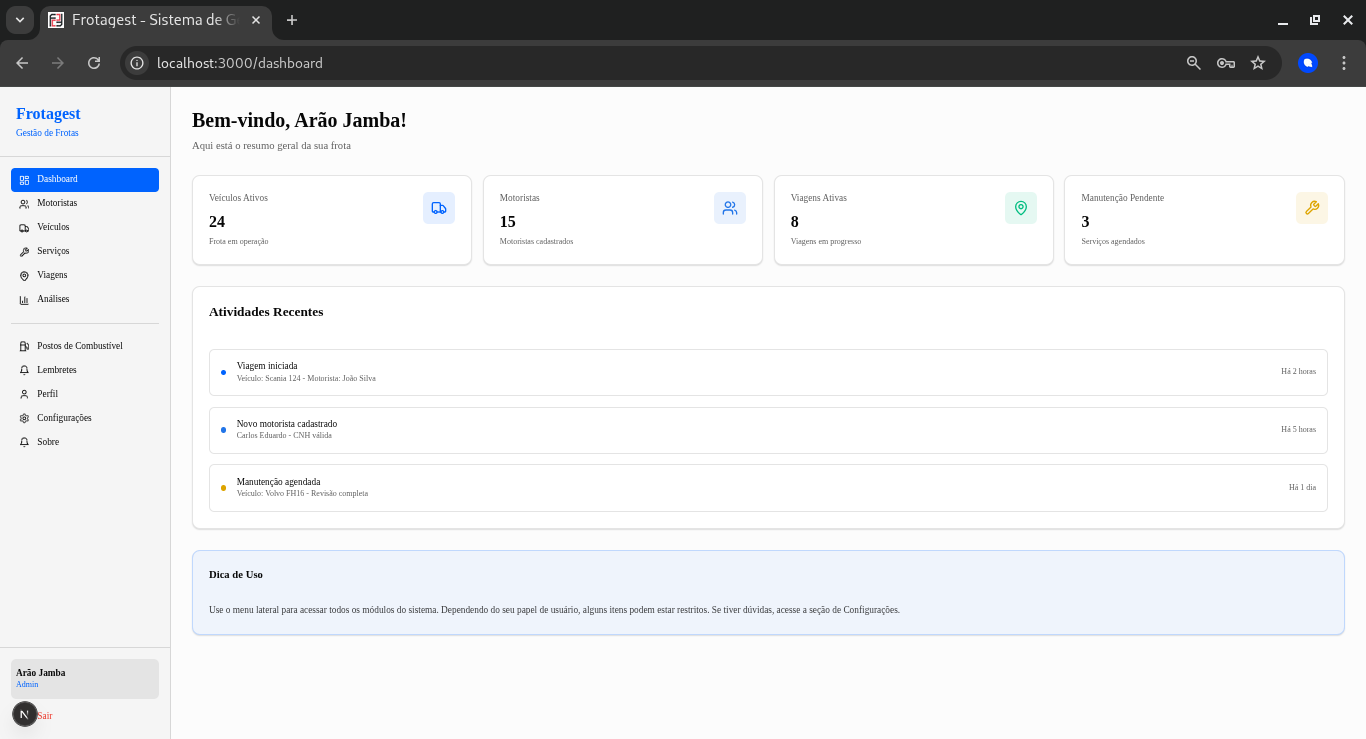Click the browser back arrow

[22, 63]
